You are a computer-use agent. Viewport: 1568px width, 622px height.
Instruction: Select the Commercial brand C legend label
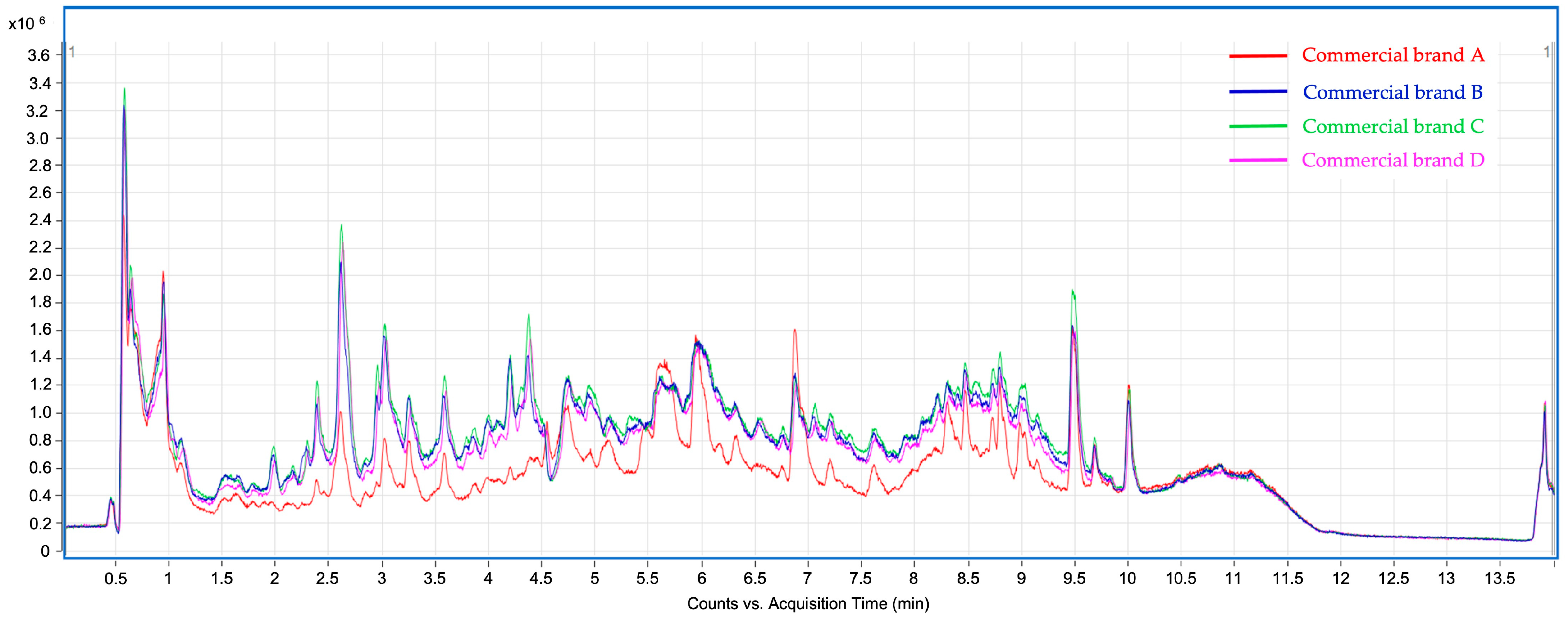[1393, 127]
